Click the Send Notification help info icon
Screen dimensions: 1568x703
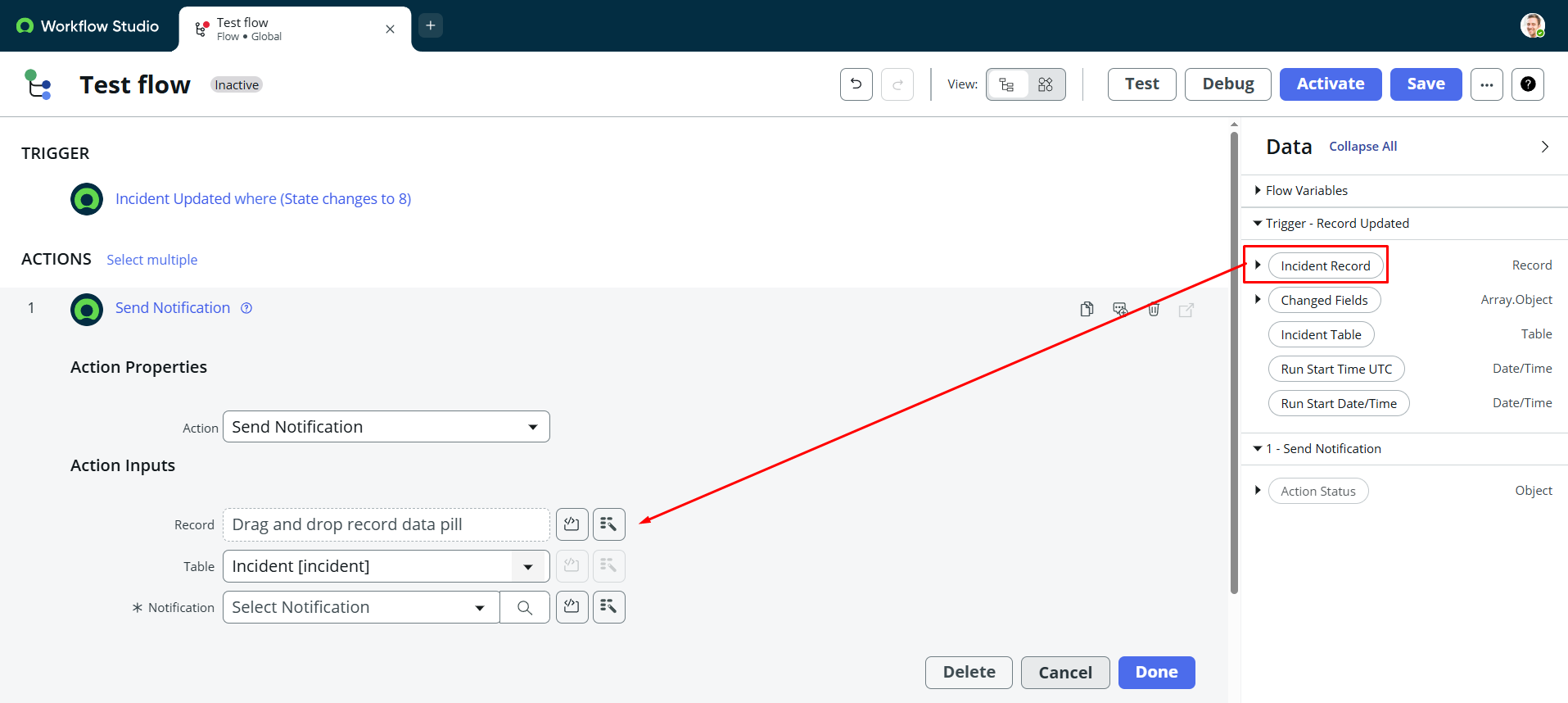click(246, 308)
